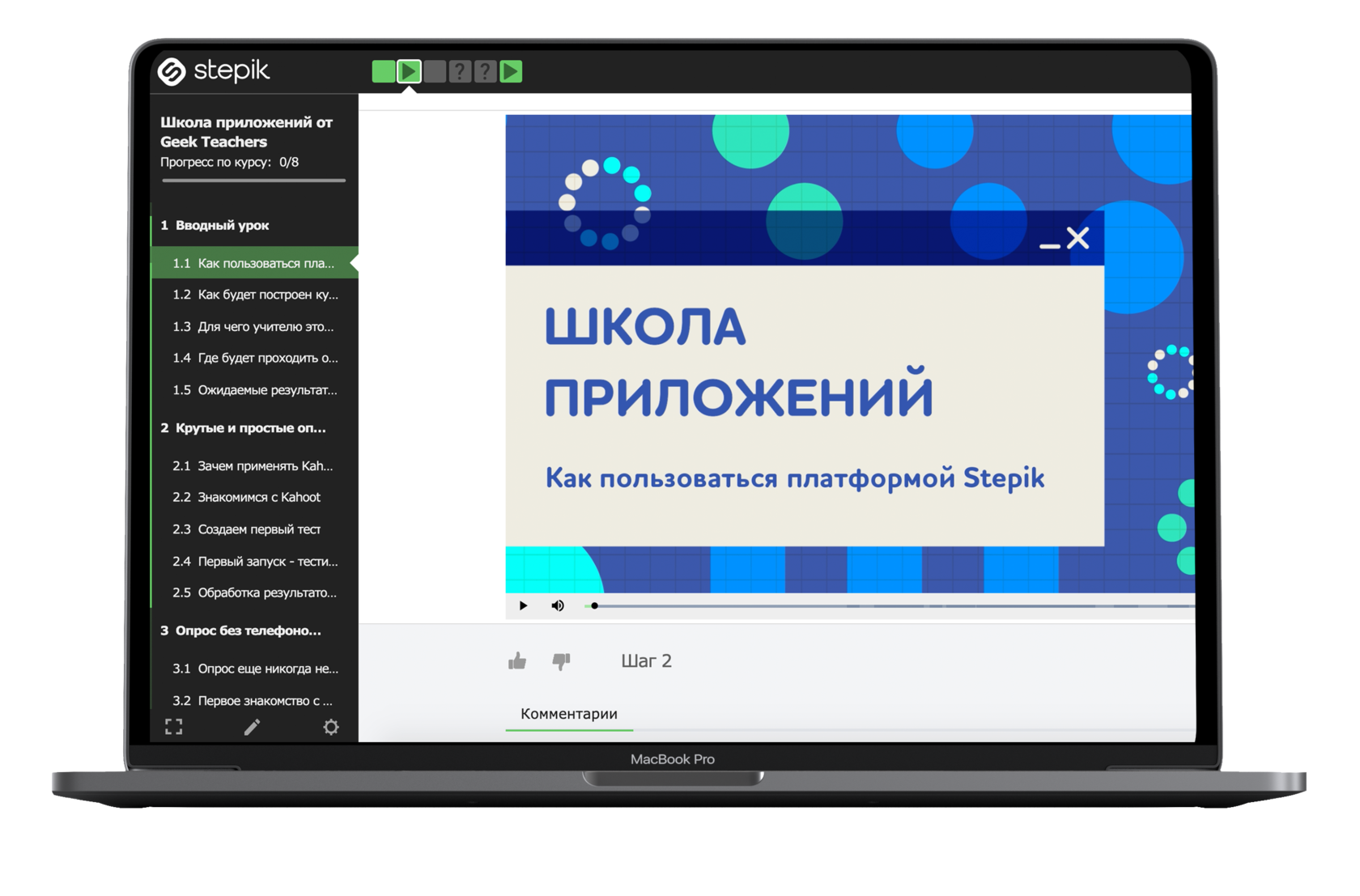The width and height of the screenshot is (1360, 896).
Task: Mute the video with the speaker icon
Action: coord(558,605)
